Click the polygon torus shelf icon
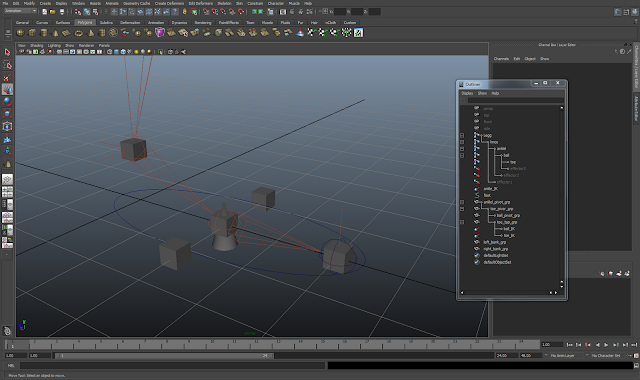This screenshot has width=640, height=380. (x=78, y=33)
